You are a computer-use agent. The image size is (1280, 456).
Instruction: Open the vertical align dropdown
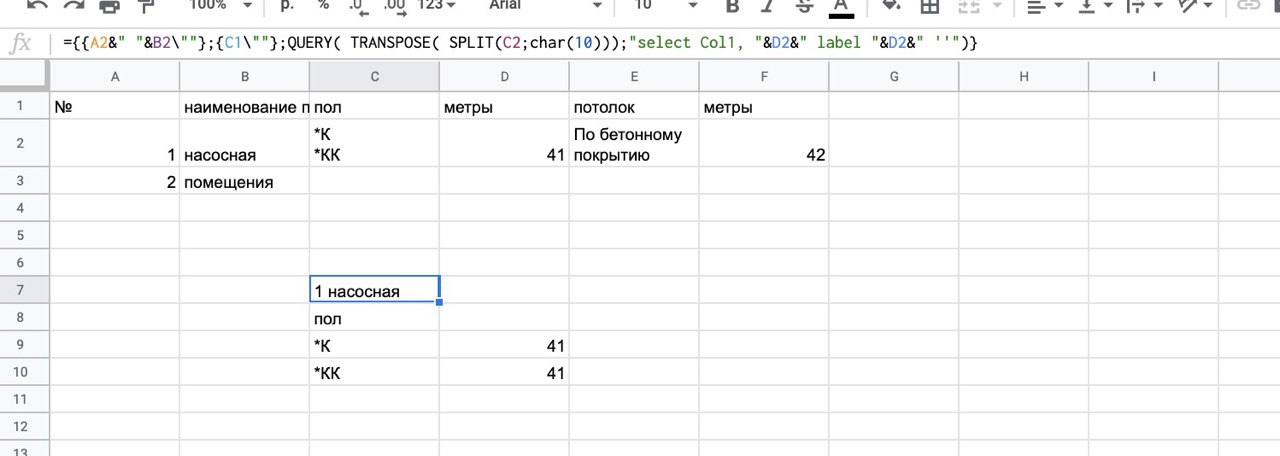[1095, 6]
